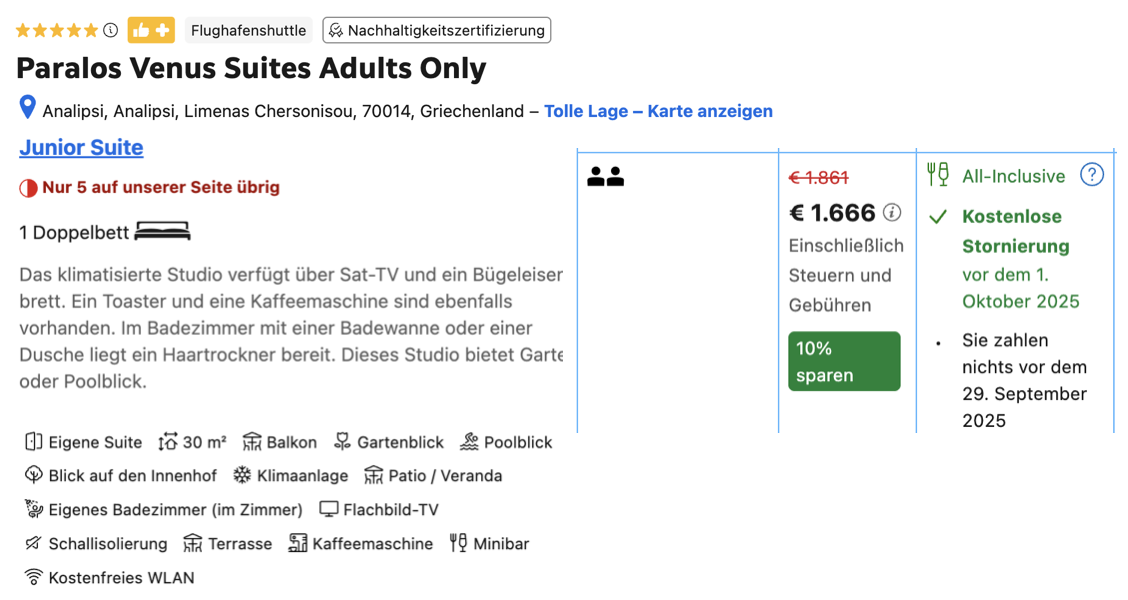Click the Kostenfreies WLAN wifi icon
This screenshot has height=600, width=1128.
(33, 577)
